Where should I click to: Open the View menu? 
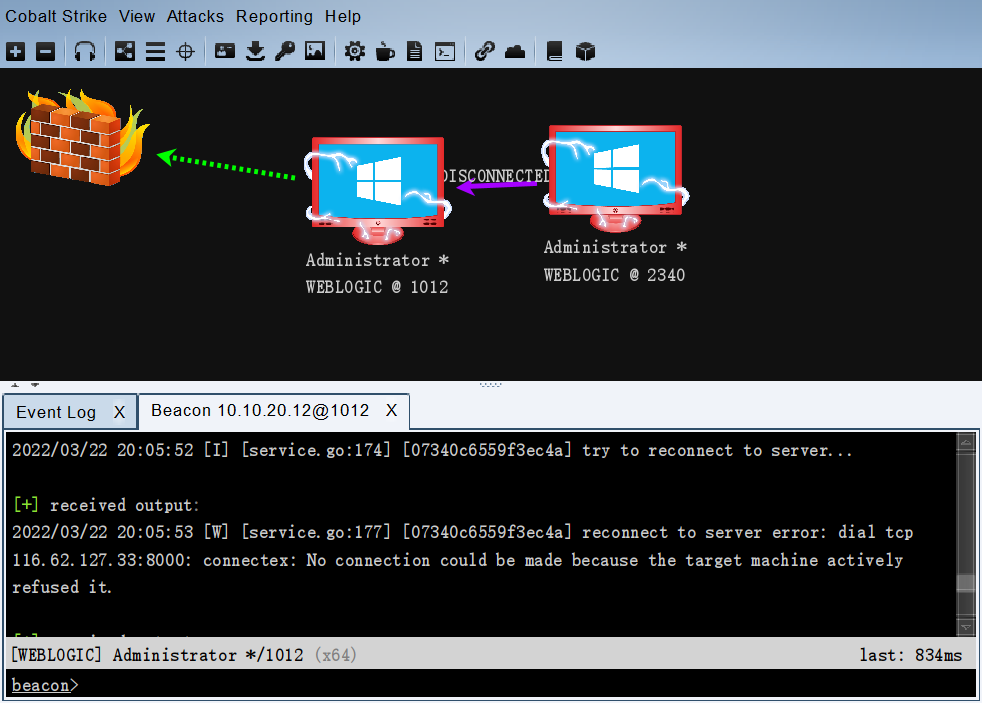point(137,16)
